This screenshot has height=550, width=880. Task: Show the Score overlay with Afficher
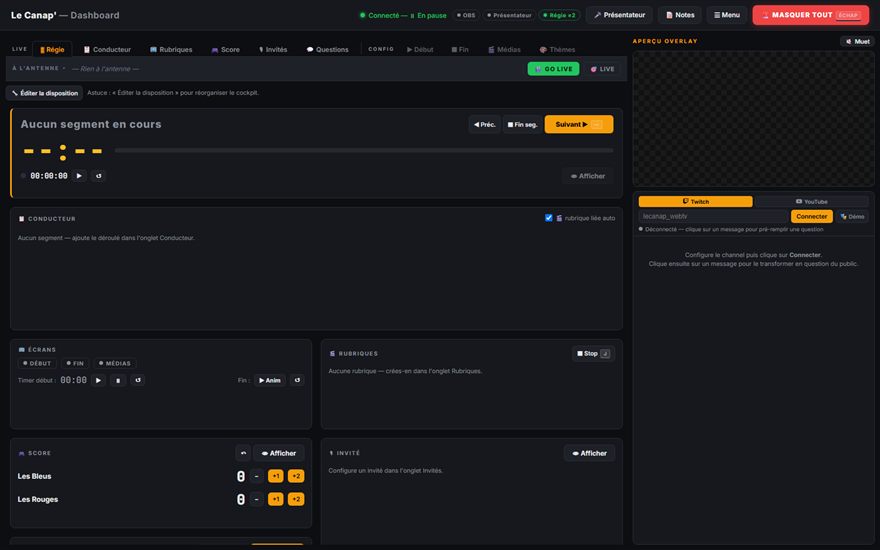coord(279,453)
